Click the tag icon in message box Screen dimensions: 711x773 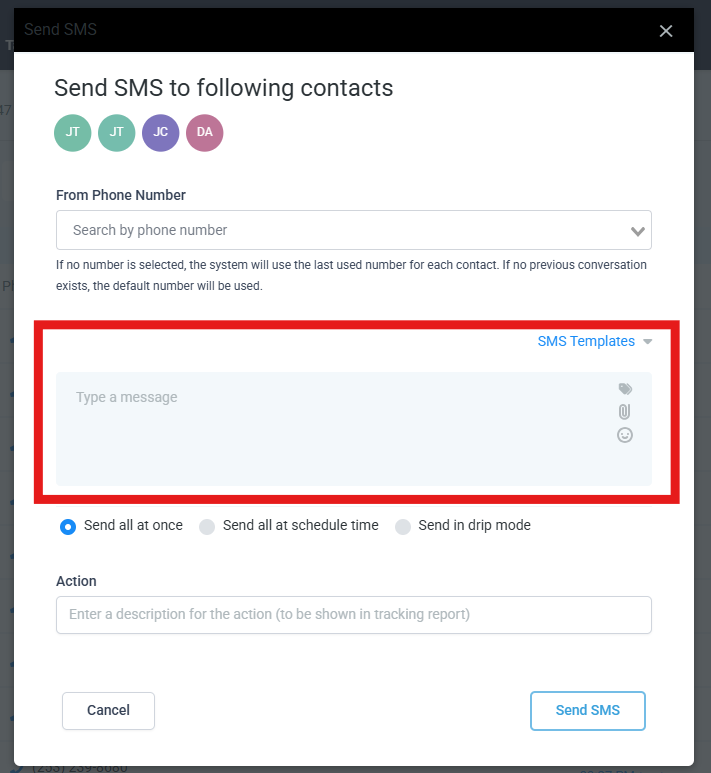[x=625, y=389]
